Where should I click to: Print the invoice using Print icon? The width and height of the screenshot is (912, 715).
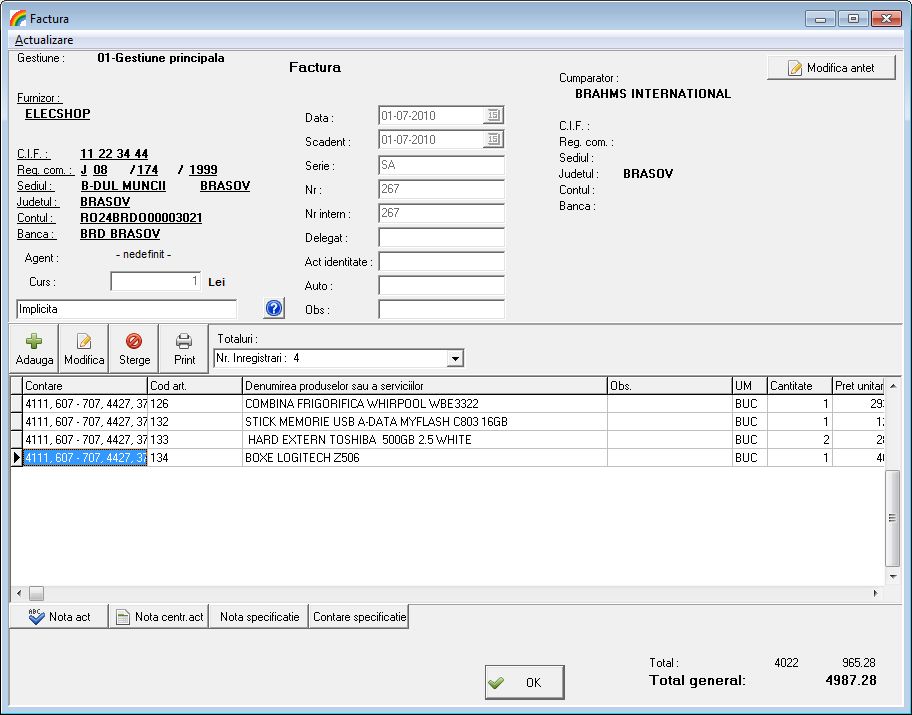tap(184, 348)
